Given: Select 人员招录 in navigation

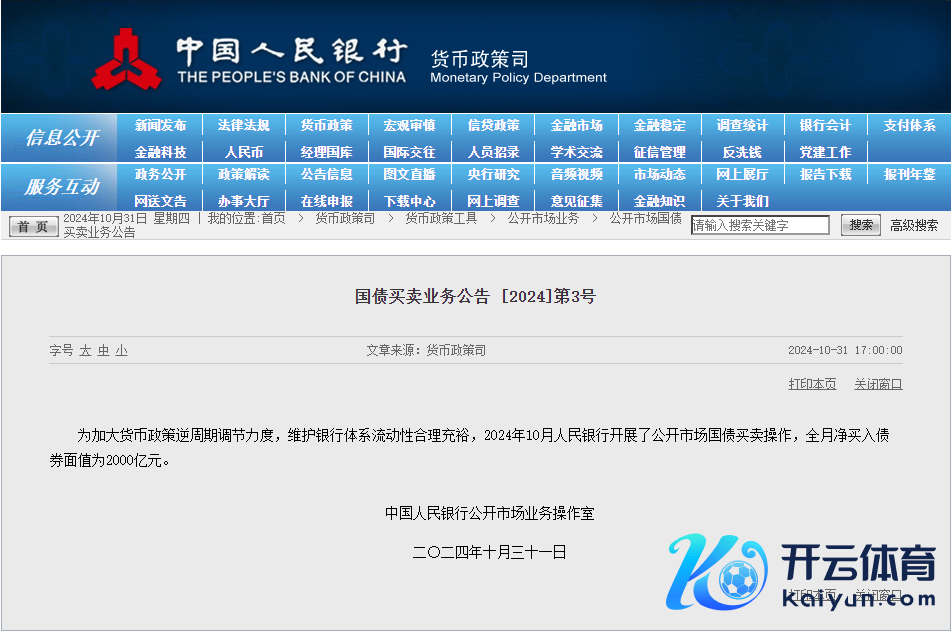Looking at the screenshot, I should coord(493,152).
